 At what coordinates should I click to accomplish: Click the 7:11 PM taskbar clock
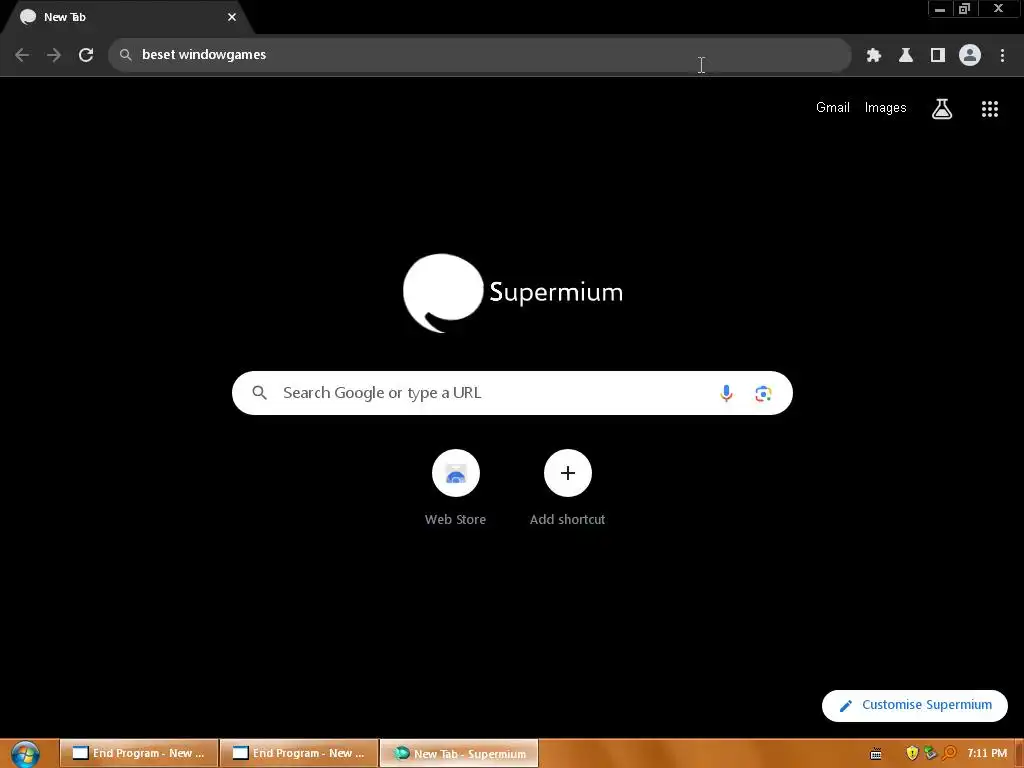point(987,753)
